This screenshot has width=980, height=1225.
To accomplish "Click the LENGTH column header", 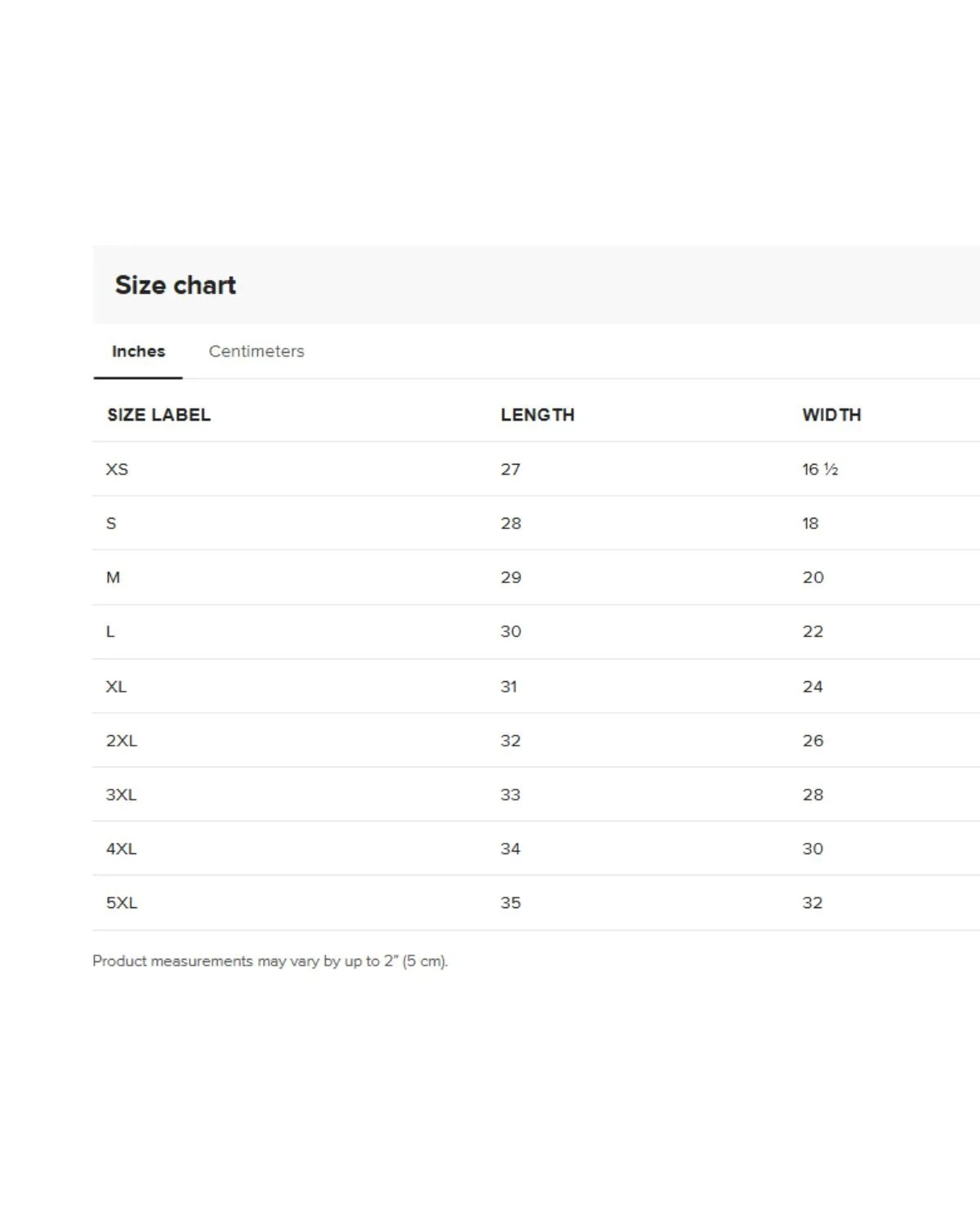I will click(537, 415).
